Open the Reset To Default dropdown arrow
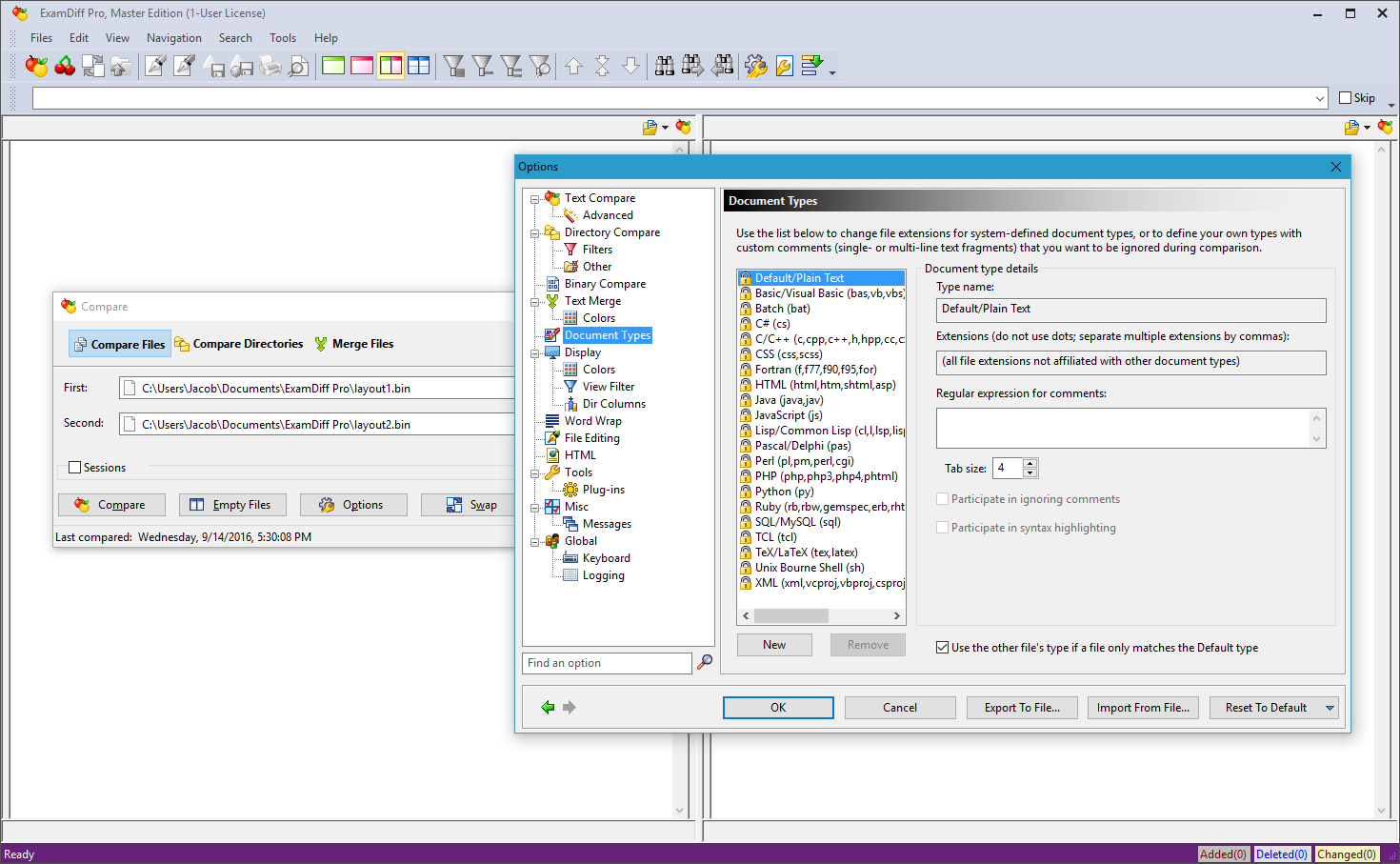This screenshot has height=864, width=1400. (x=1330, y=708)
